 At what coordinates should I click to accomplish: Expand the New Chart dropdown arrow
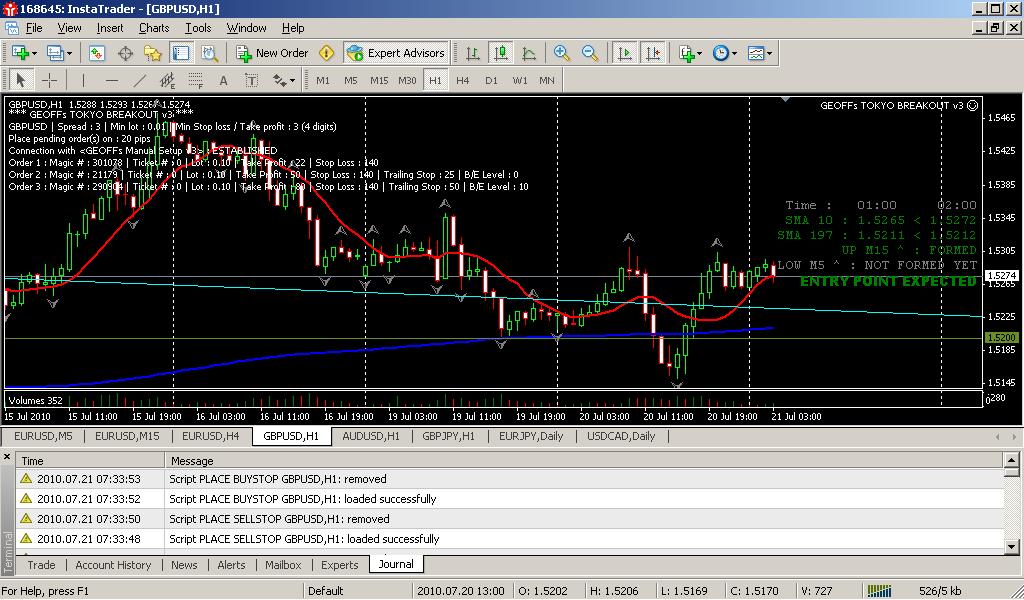point(34,54)
